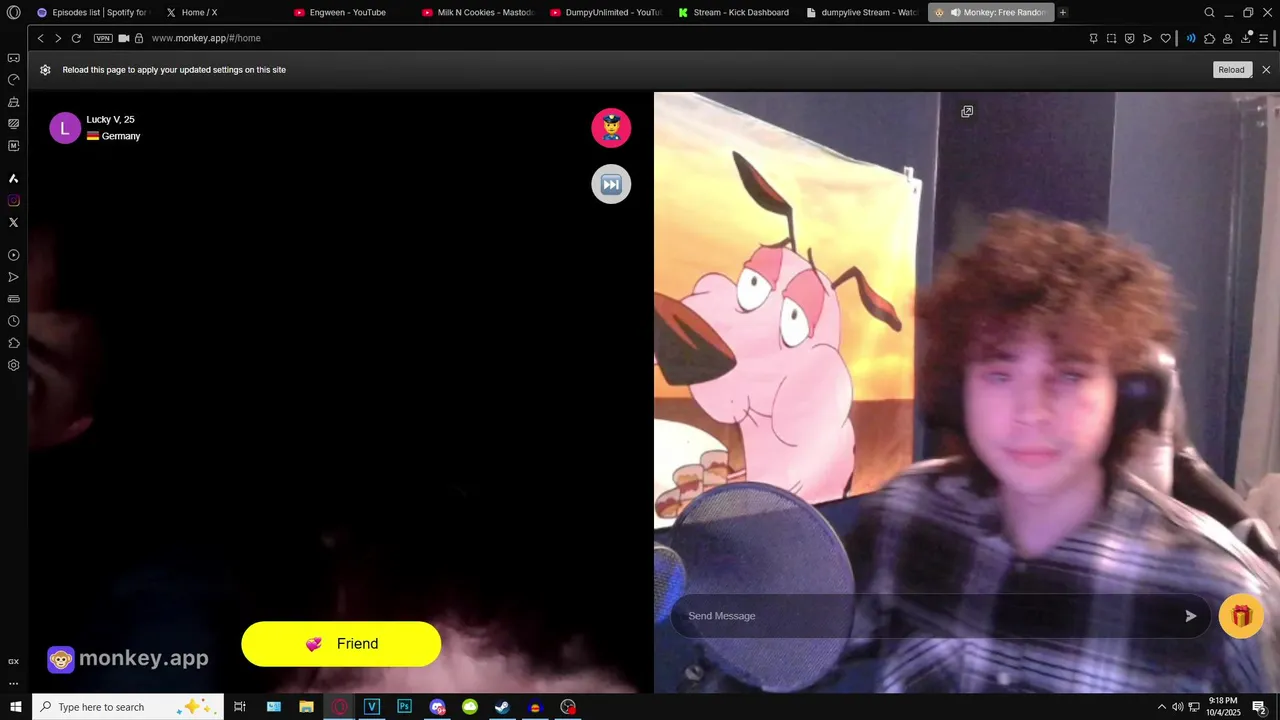
Task: Switch to the dumpylive Stream tab
Action: click(862, 12)
